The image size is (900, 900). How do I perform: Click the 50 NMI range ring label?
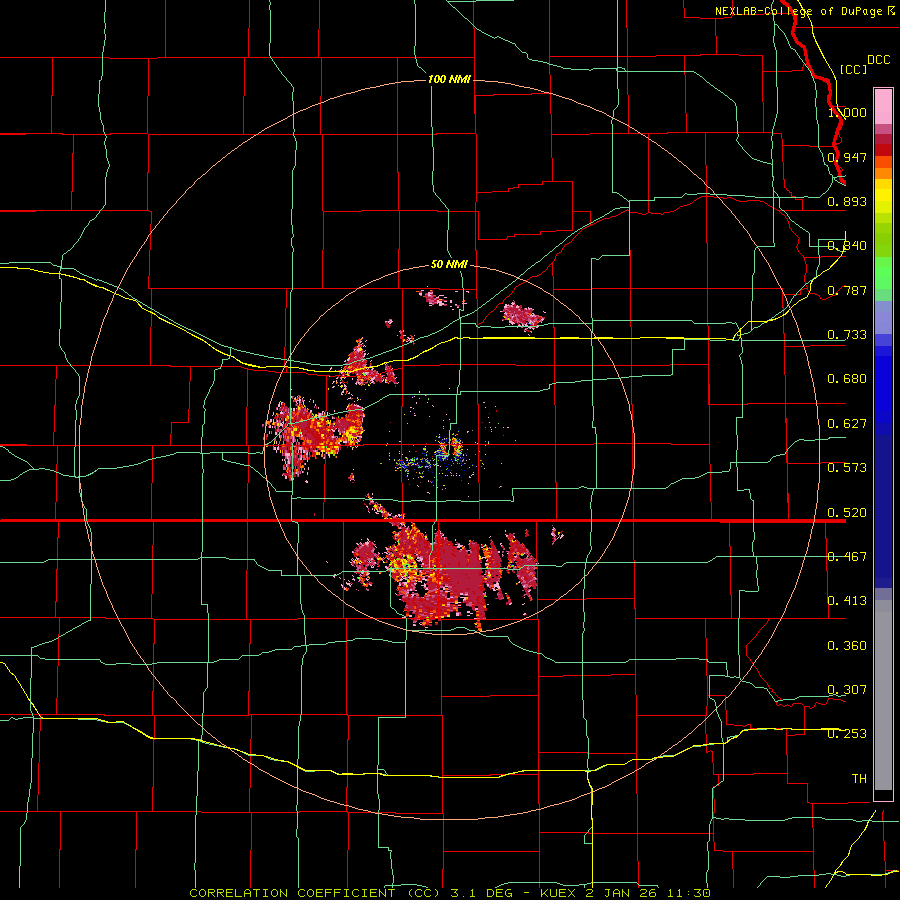click(449, 265)
